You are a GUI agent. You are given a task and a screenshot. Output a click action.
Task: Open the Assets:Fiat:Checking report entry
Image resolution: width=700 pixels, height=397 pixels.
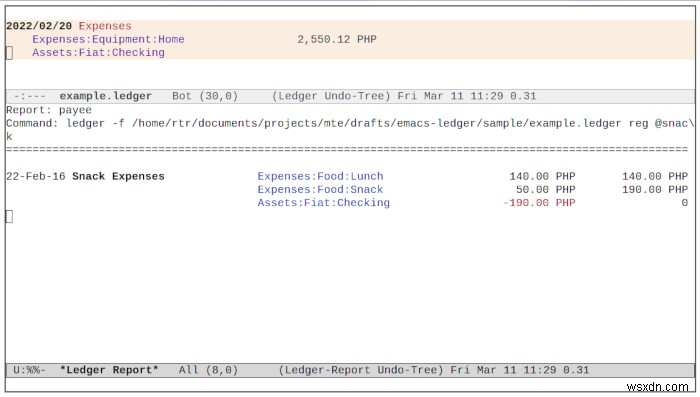pyautogui.click(x=323, y=203)
